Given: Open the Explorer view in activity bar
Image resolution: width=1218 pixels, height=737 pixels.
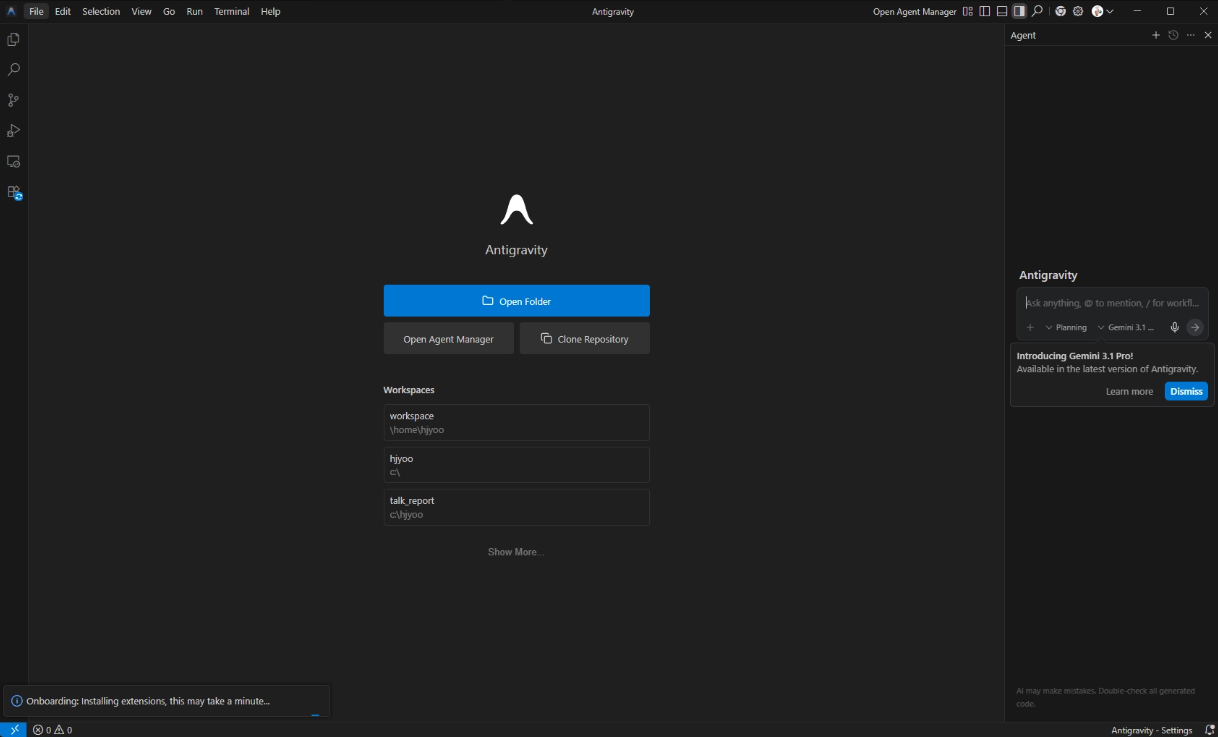Looking at the screenshot, I should 14,40.
